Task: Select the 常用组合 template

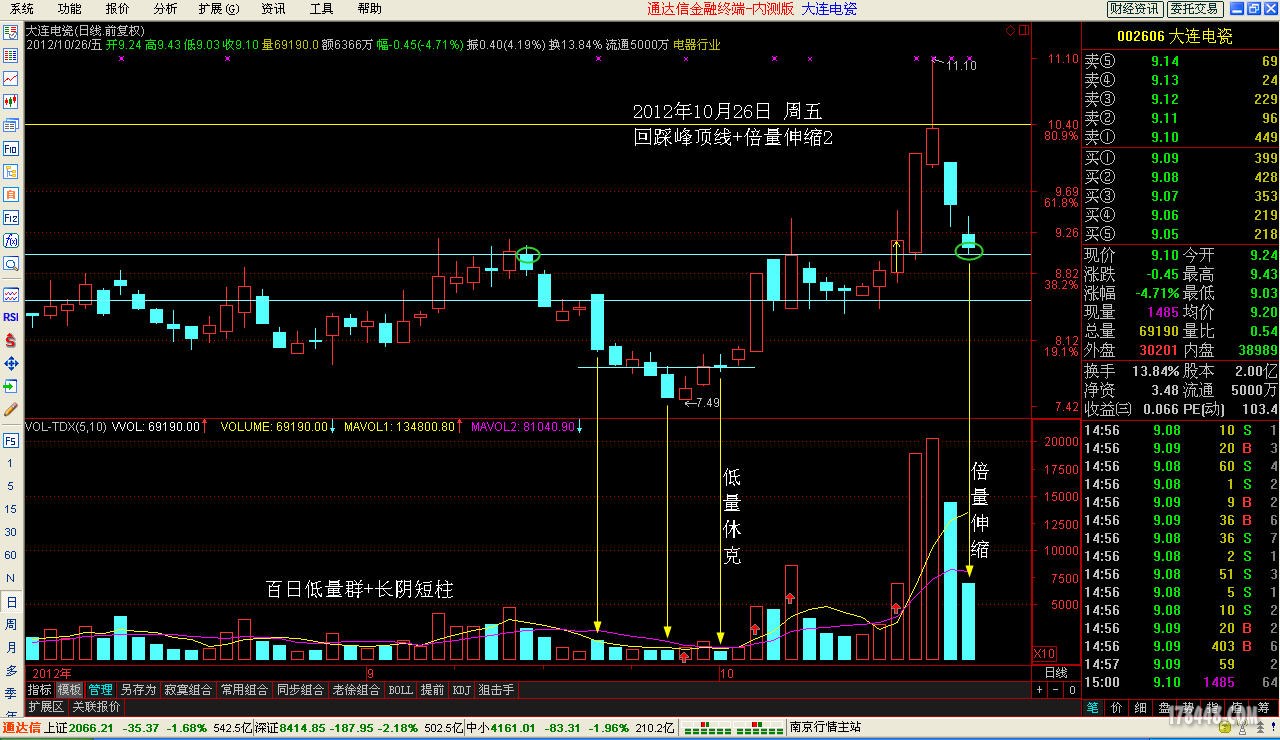Action: [244, 690]
